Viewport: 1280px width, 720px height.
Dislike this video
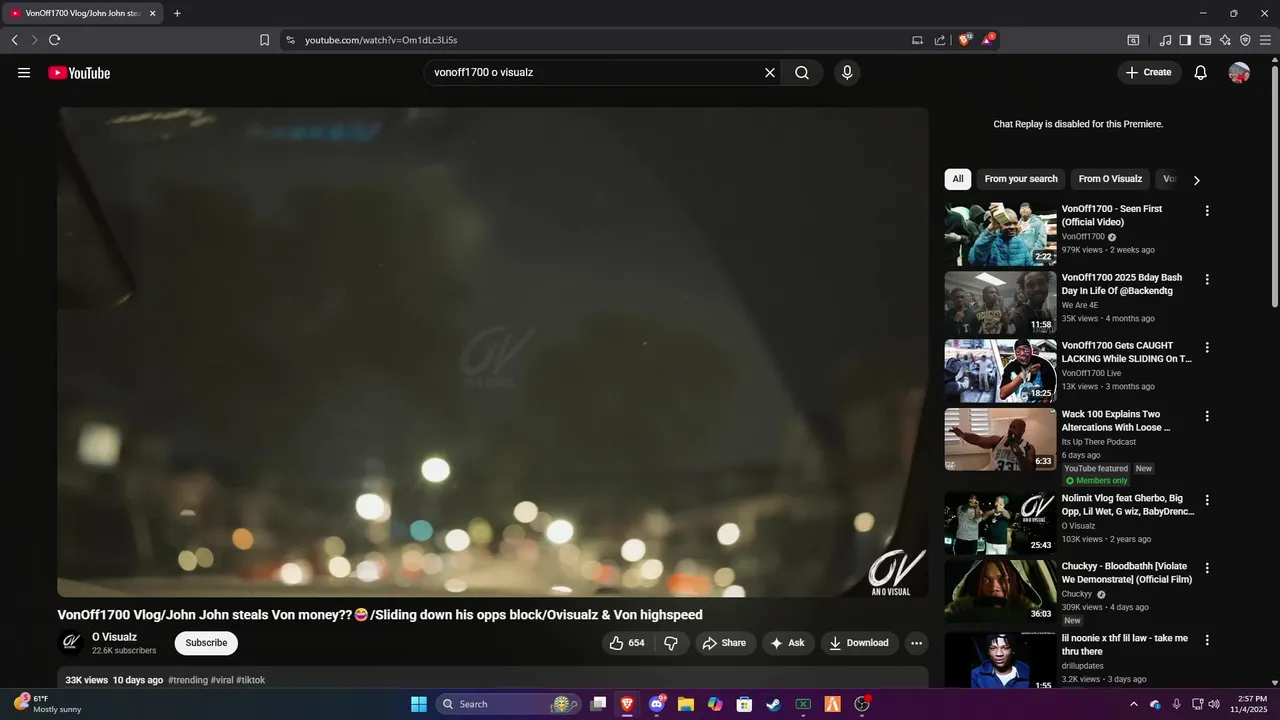click(x=671, y=643)
